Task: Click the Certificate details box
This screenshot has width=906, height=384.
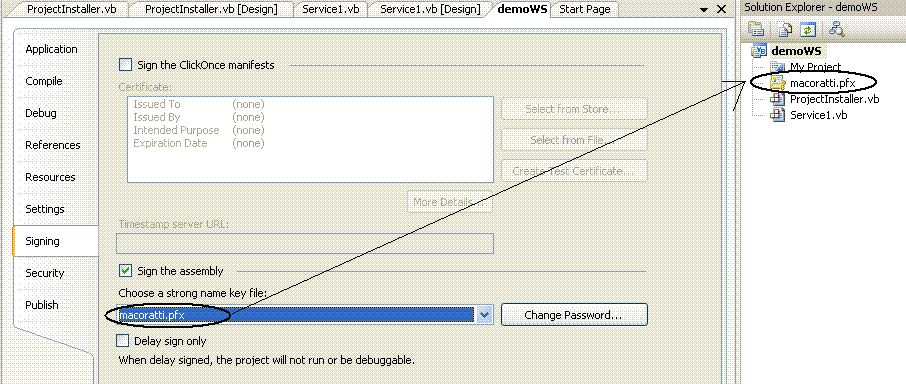Action: click(310, 139)
